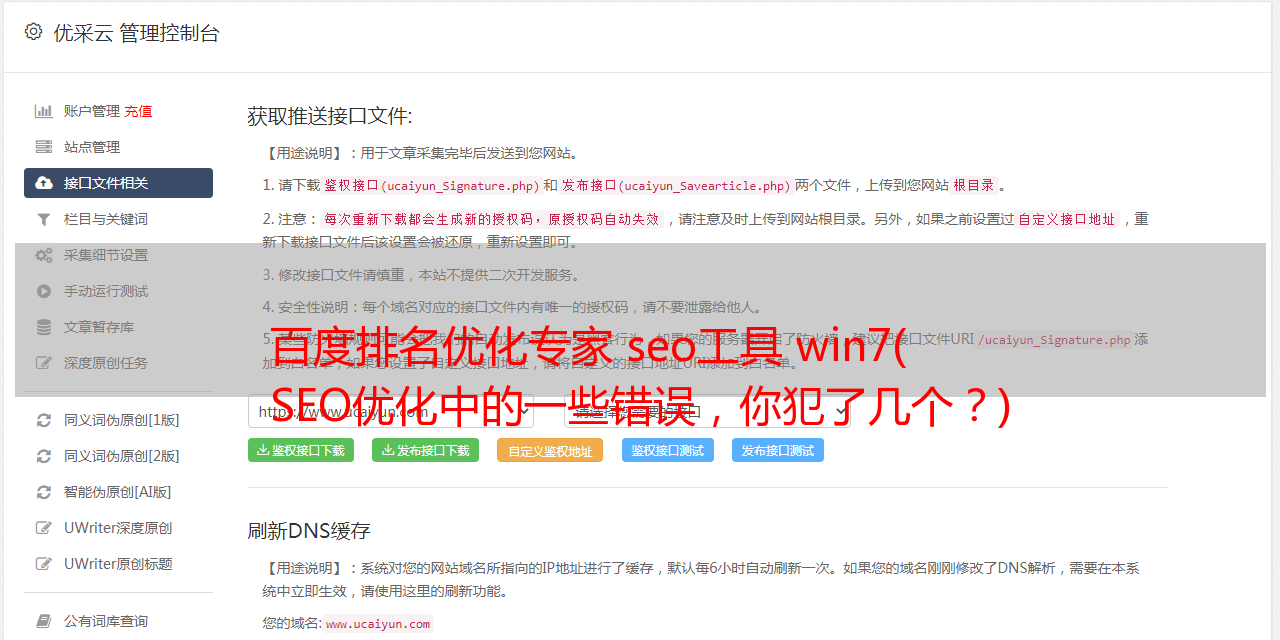Go to UWriter原创标题 menu item

pos(118,564)
